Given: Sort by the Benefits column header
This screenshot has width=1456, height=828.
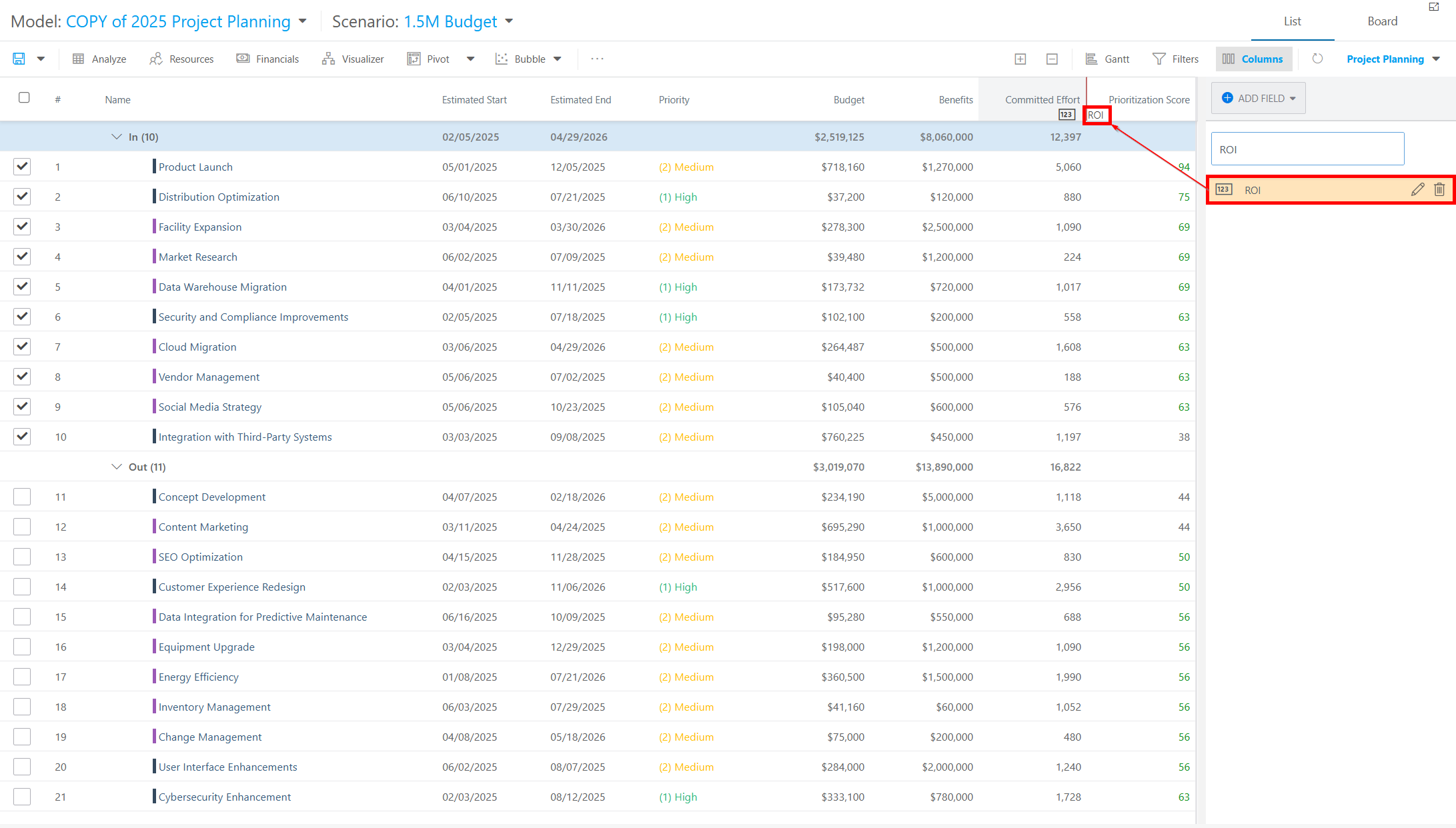Looking at the screenshot, I should (956, 99).
